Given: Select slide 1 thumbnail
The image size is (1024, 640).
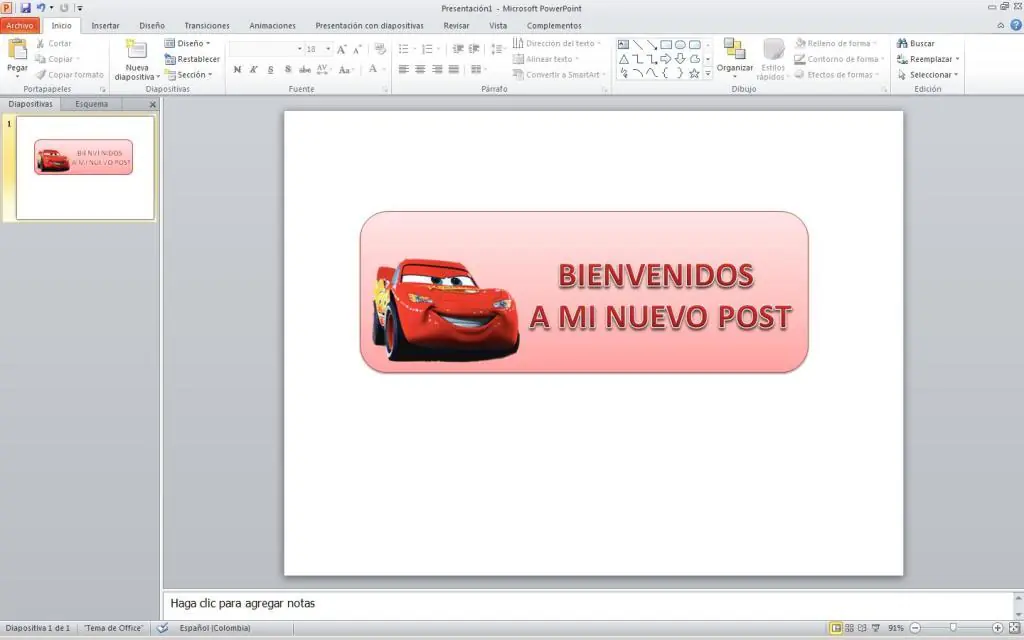Looking at the screenshot, I should point(85,168).
